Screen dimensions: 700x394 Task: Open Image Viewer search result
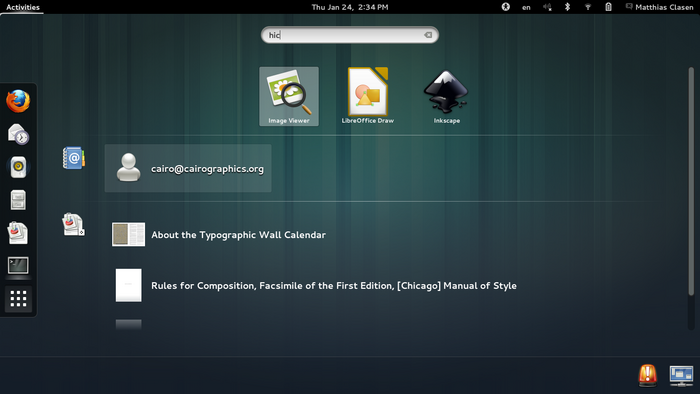pos(289,96)
